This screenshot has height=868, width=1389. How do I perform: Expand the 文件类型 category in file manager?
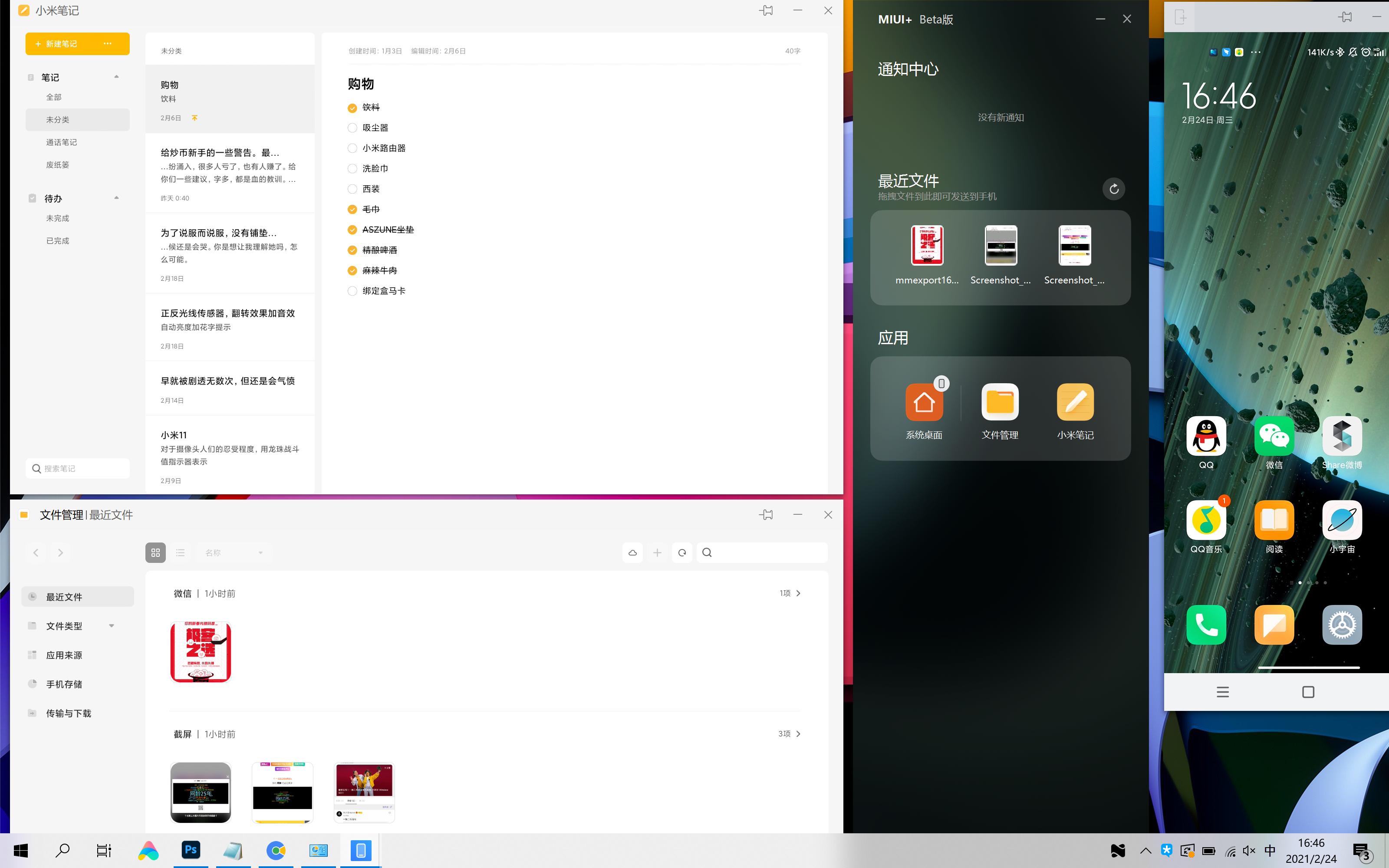point(112,626)
